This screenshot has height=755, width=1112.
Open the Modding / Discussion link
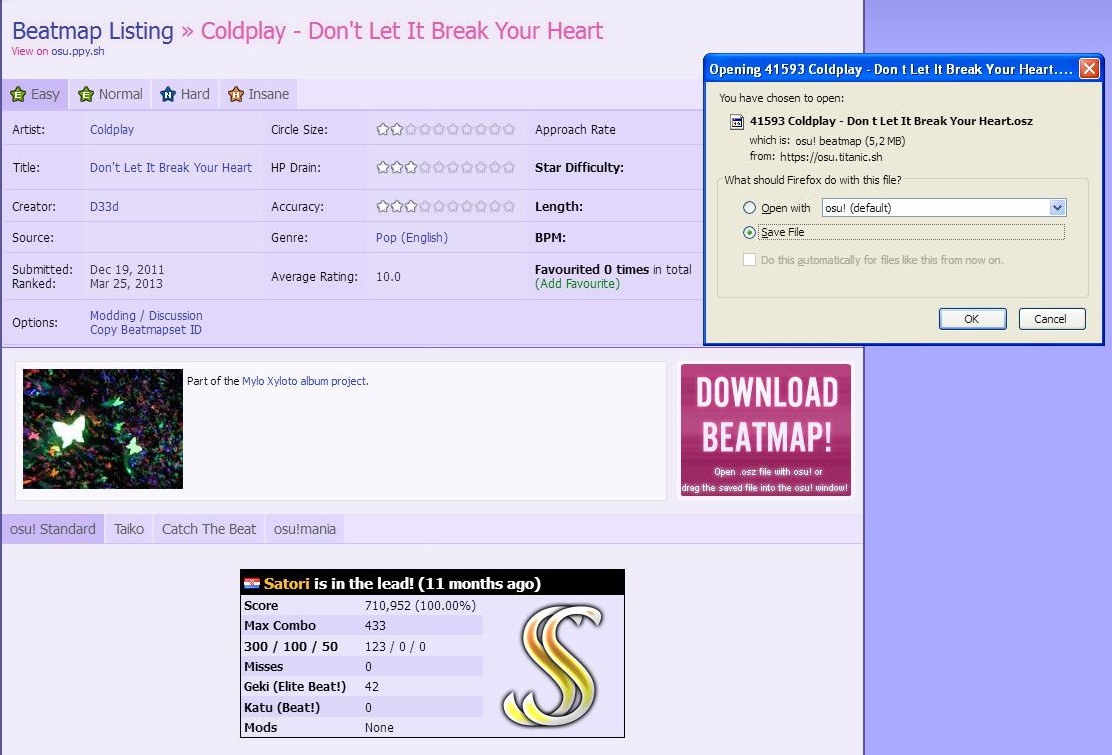point(146,315)
